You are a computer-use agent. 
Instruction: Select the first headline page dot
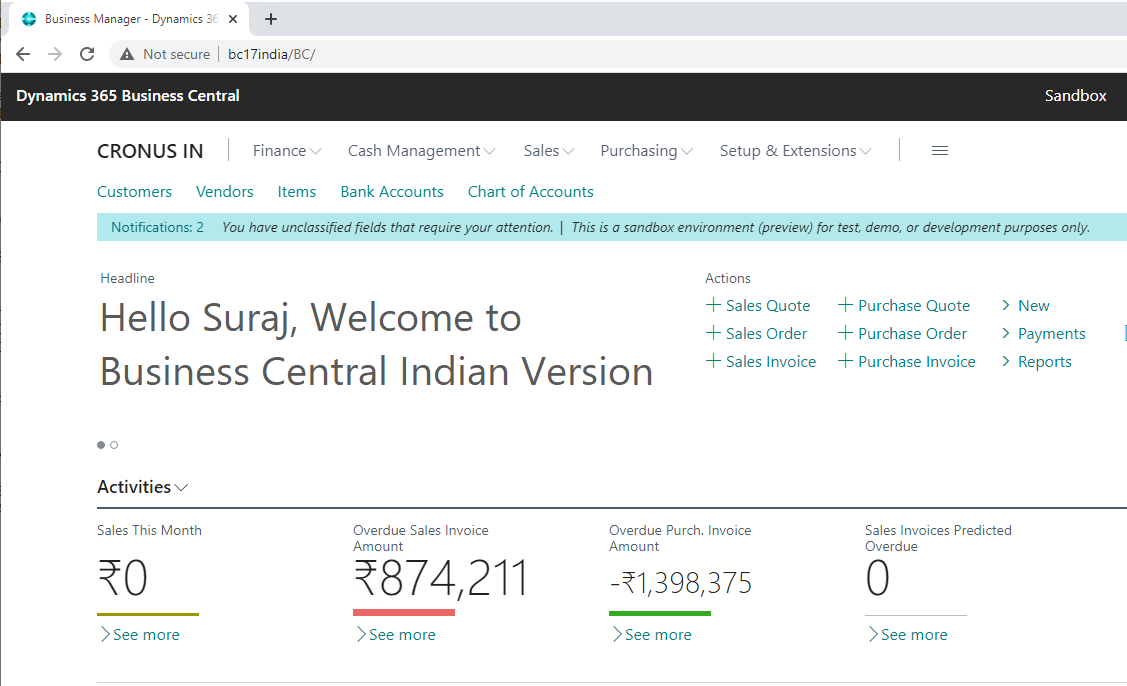coord(101,445)
